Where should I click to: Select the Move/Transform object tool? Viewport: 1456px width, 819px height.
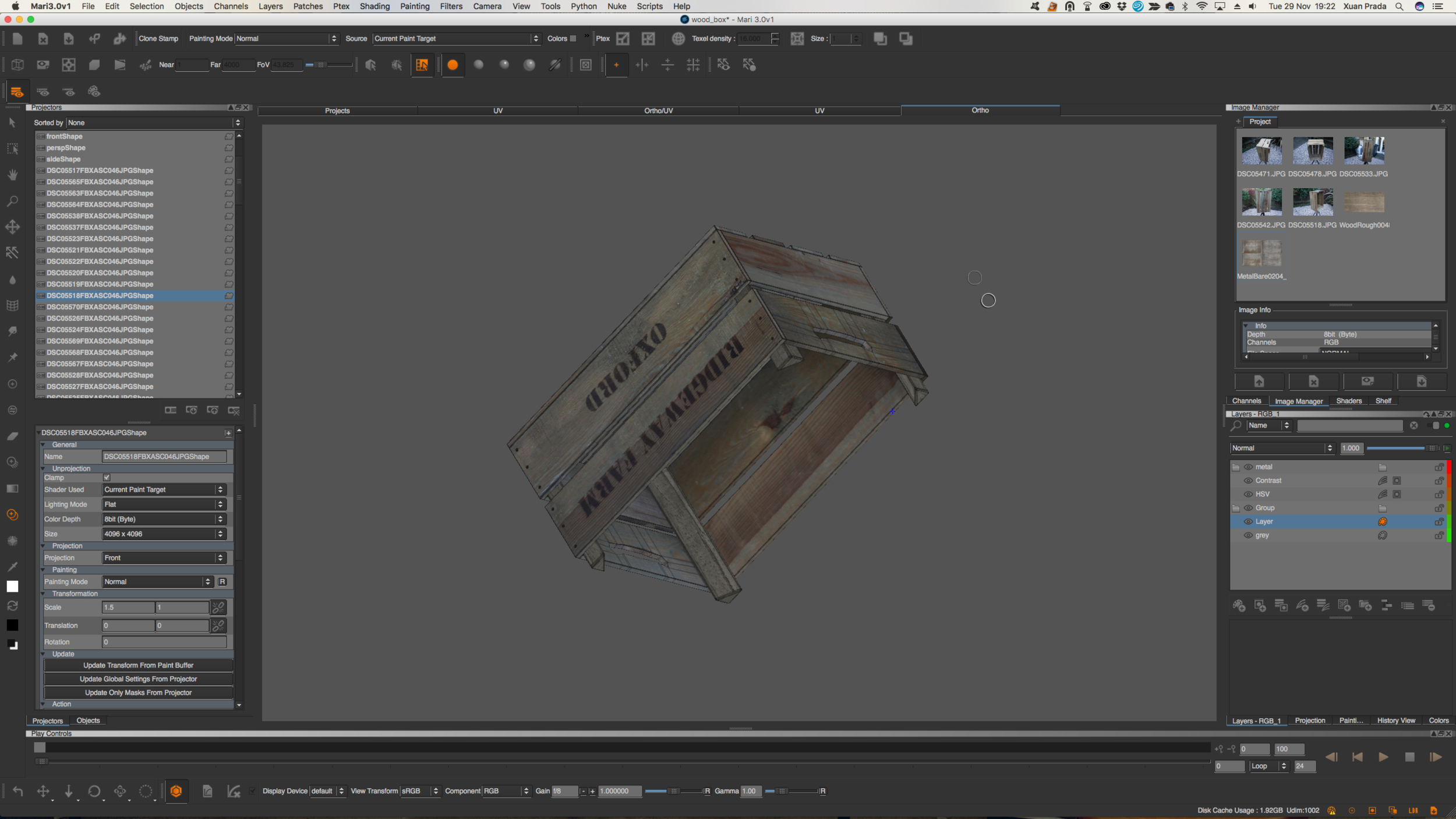pos(12,227)
